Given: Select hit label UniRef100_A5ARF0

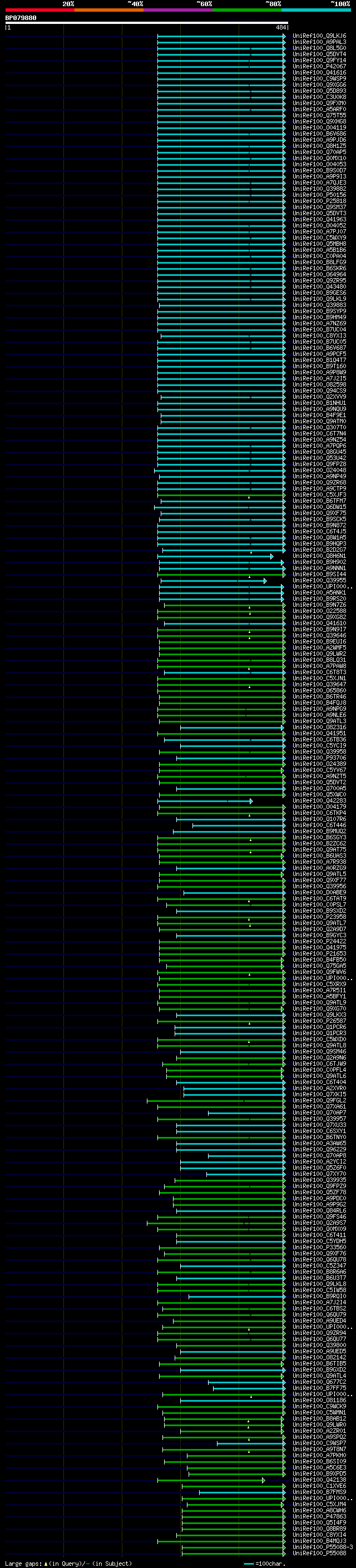Looking at the screenshot, I should coord(319,109).
